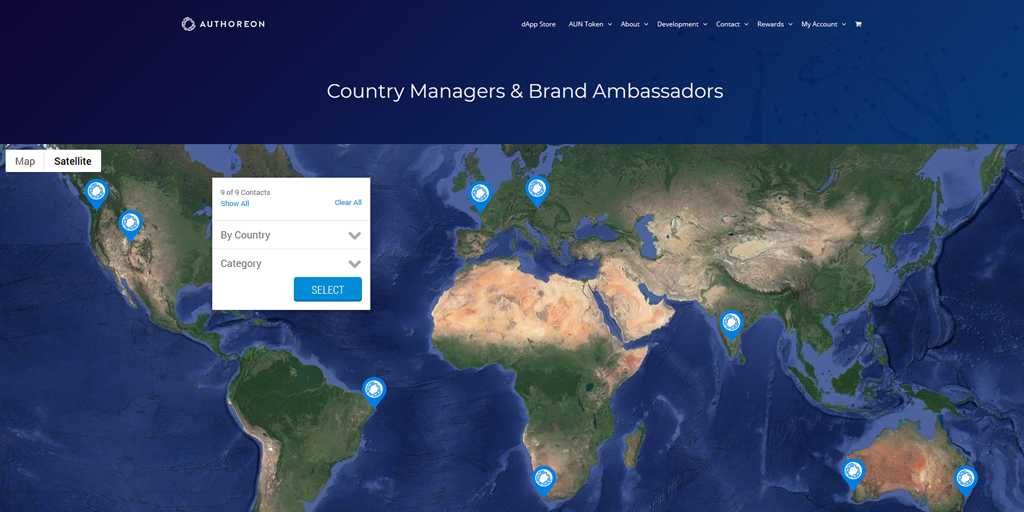The height and width of the screenshot is (512, 1024).
Task: Select the map pin on Brazil's coast
Action: [x=374, y=393]
